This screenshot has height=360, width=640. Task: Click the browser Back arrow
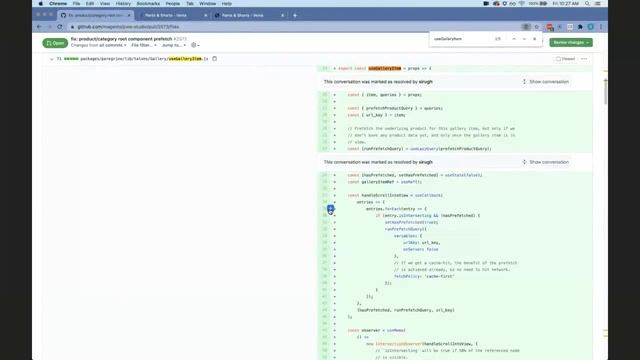(39, 27)
